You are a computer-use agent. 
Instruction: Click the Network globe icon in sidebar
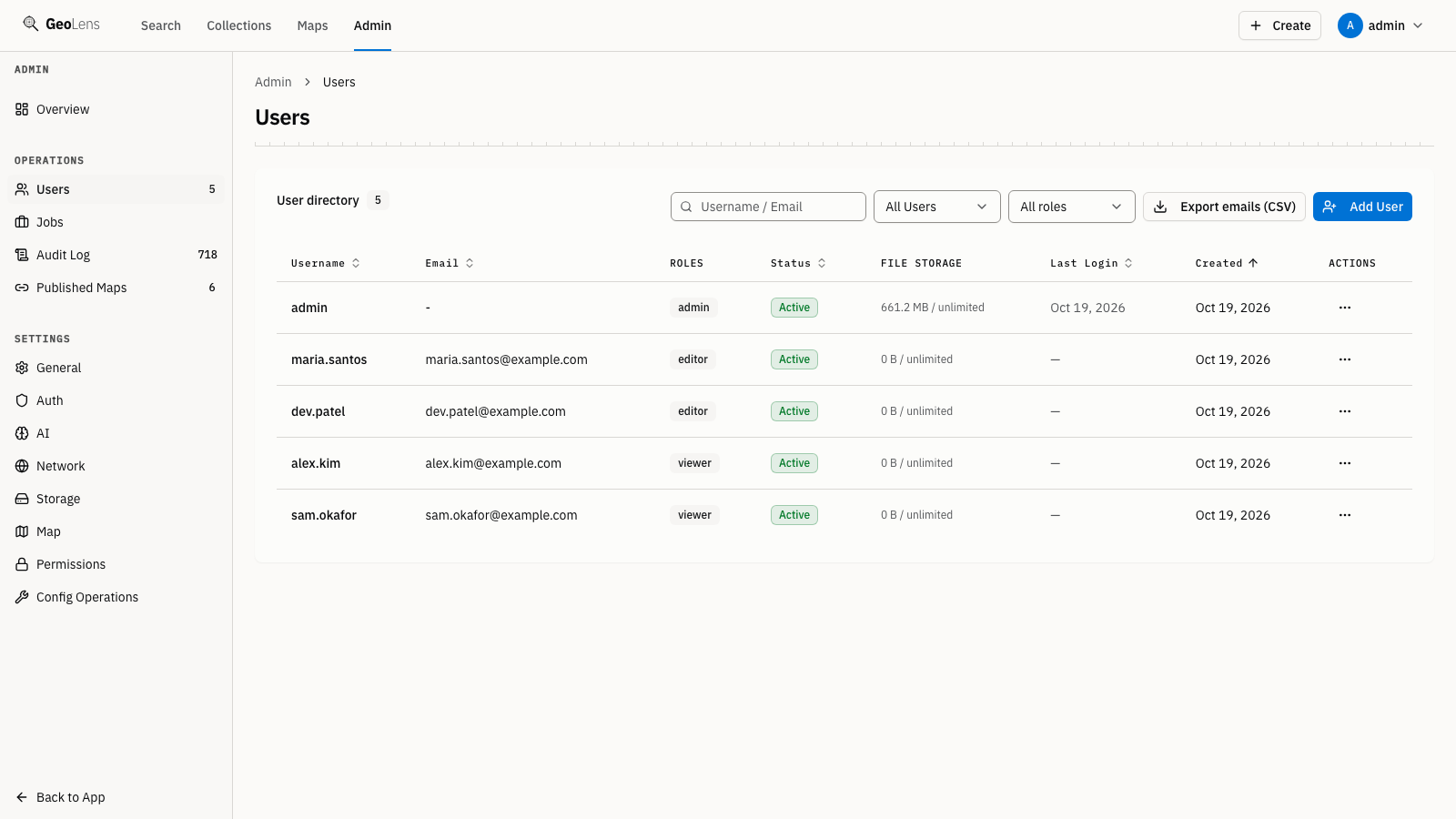click(22, 466)
